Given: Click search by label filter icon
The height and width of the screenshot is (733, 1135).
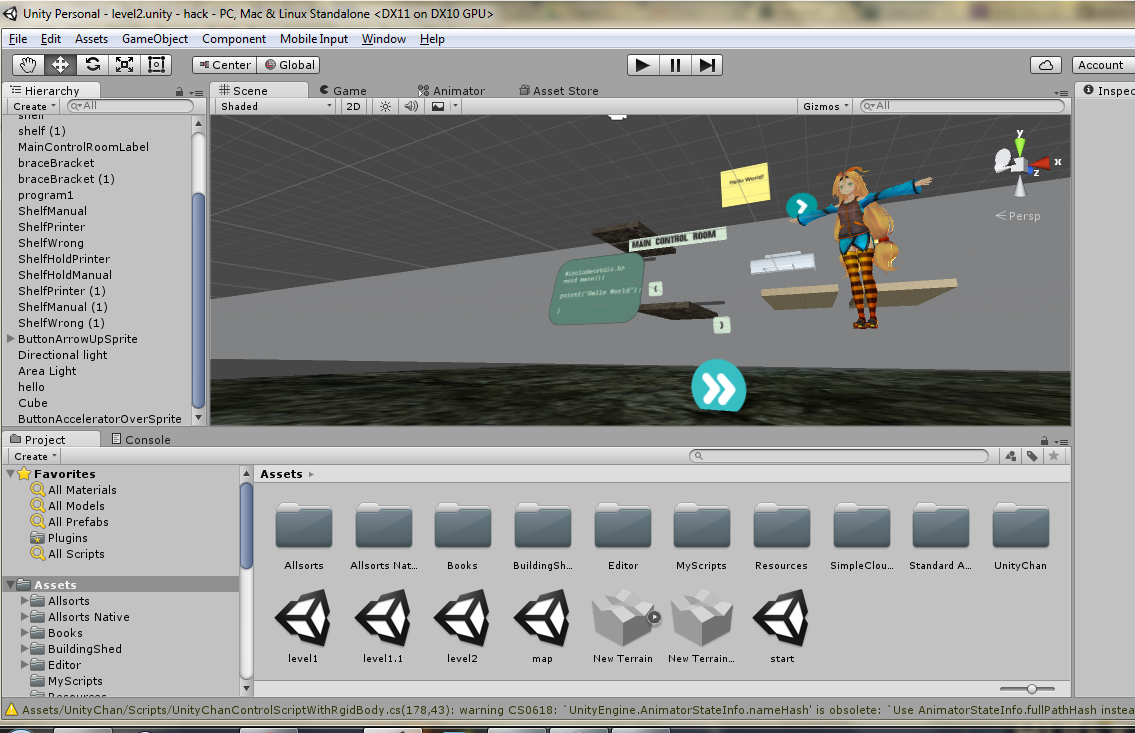Looking at the screenshot, I should (x=1032, y=456).
